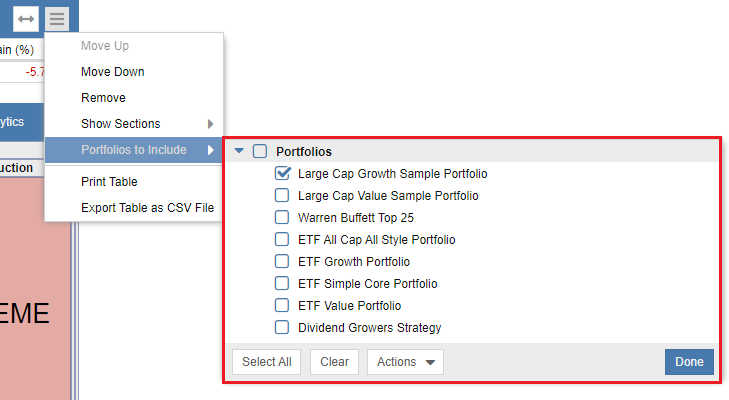This screenshot has width=729, height=400.
Task: Toggle the parent Portfolios checkbox
Action: point(260,151)
